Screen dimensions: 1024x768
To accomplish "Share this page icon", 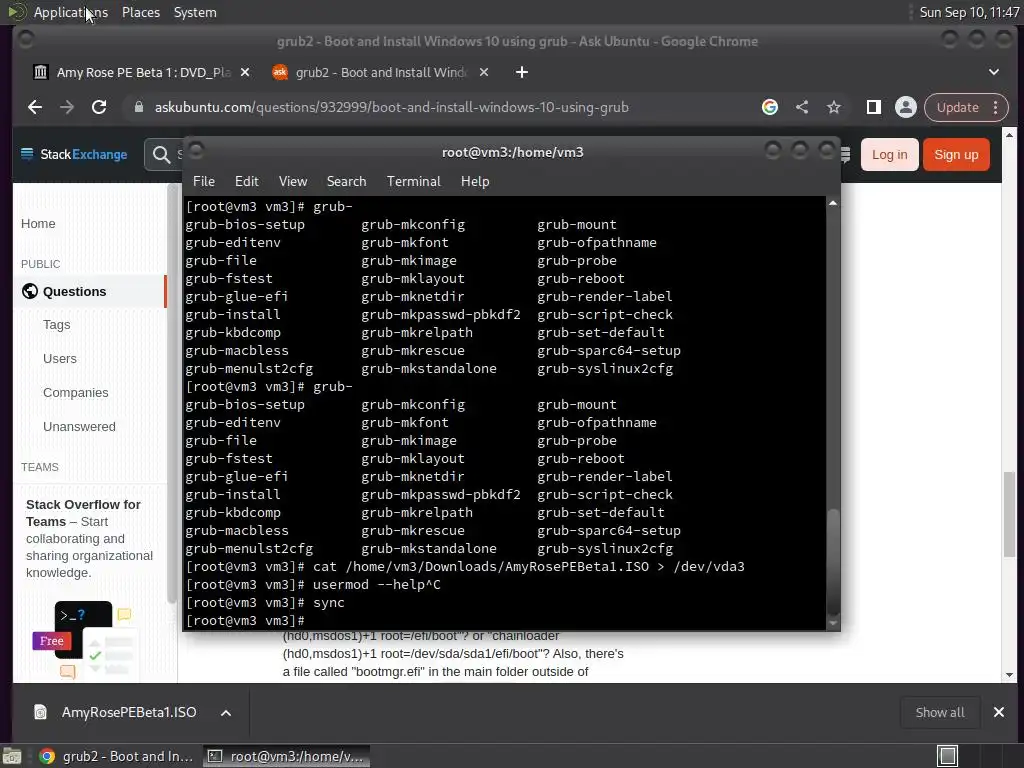I will (802, 107).
